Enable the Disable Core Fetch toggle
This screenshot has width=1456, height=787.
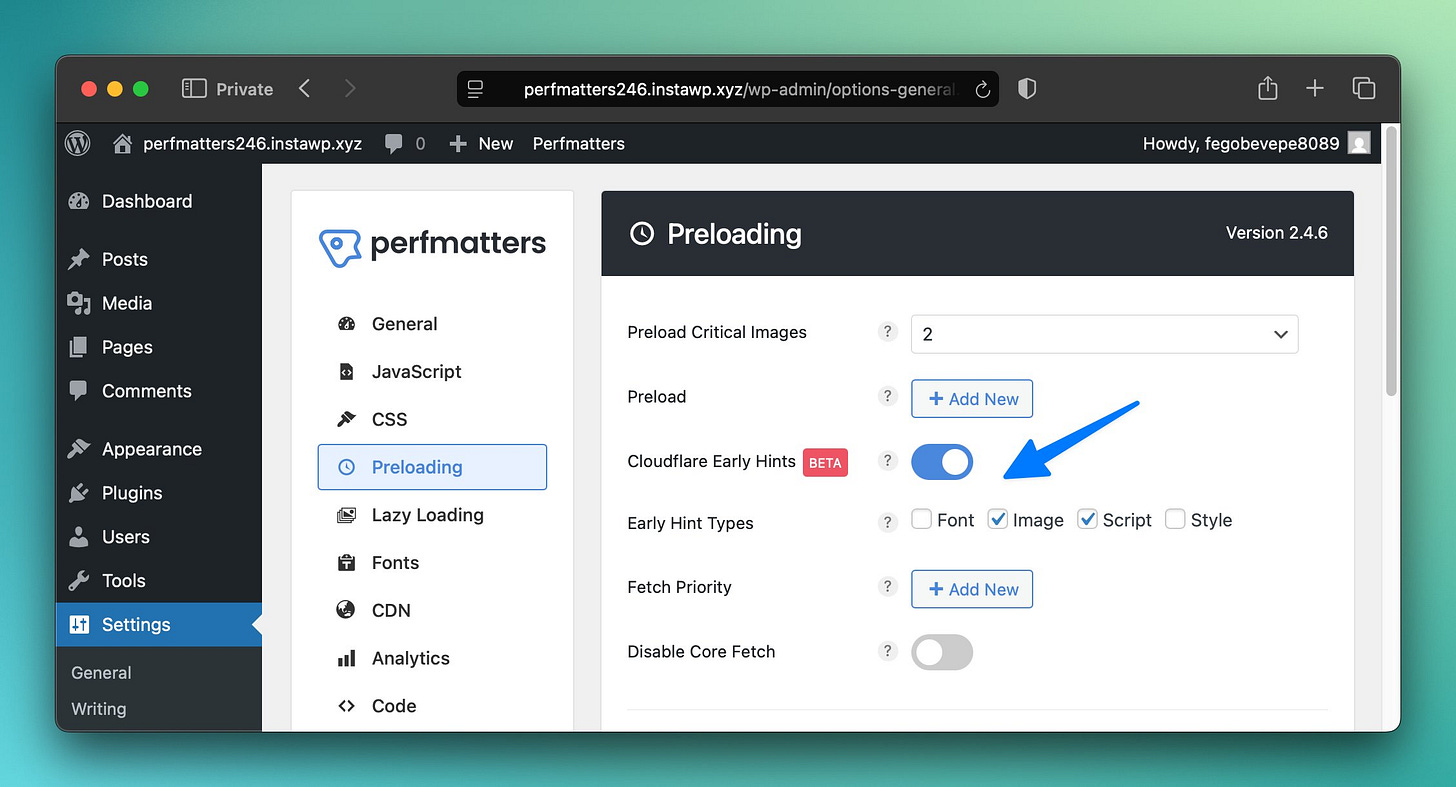pyautogui.click(x=942, y=652)
